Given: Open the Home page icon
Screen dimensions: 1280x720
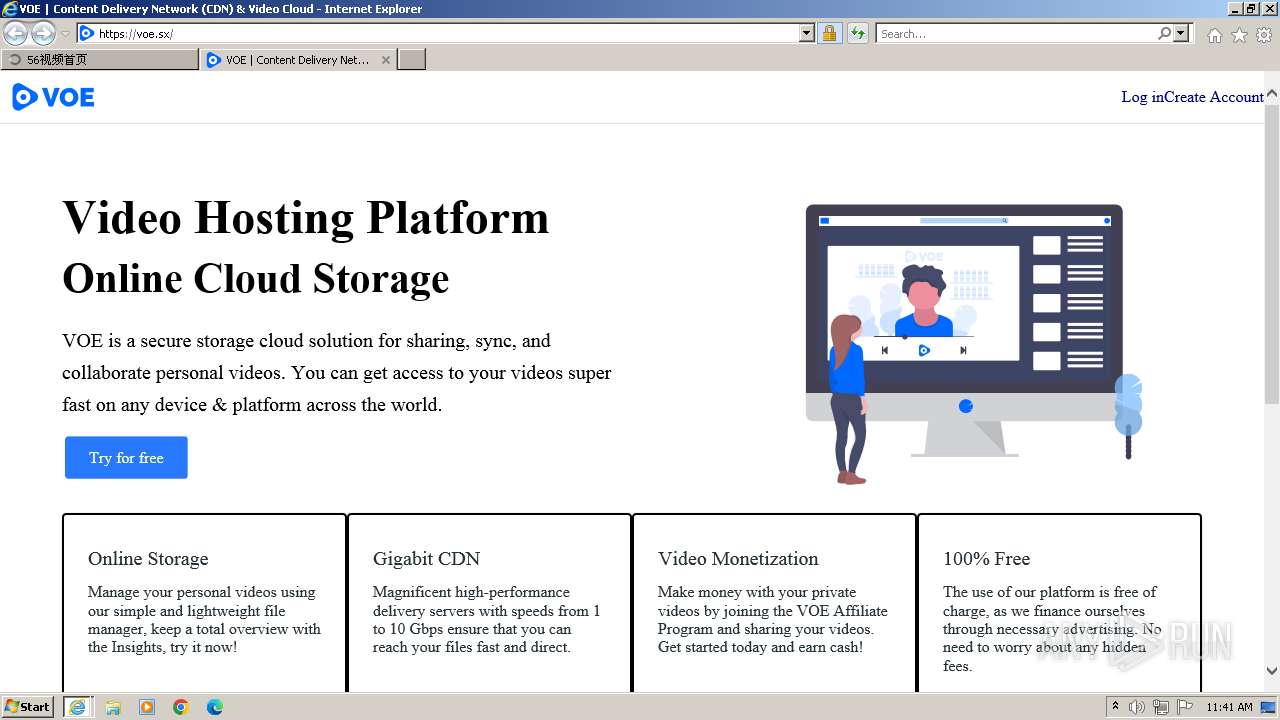Looking at the screenshot, I should coord(1214,35).
